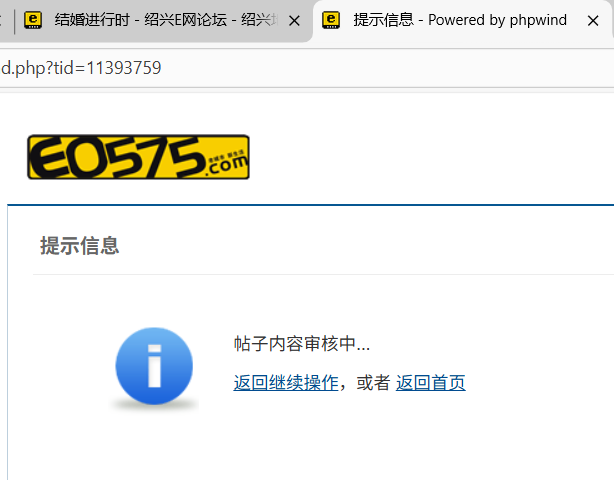
Task: Click the favicon of the 提示信息 tab
Action: tap(331, 20)
